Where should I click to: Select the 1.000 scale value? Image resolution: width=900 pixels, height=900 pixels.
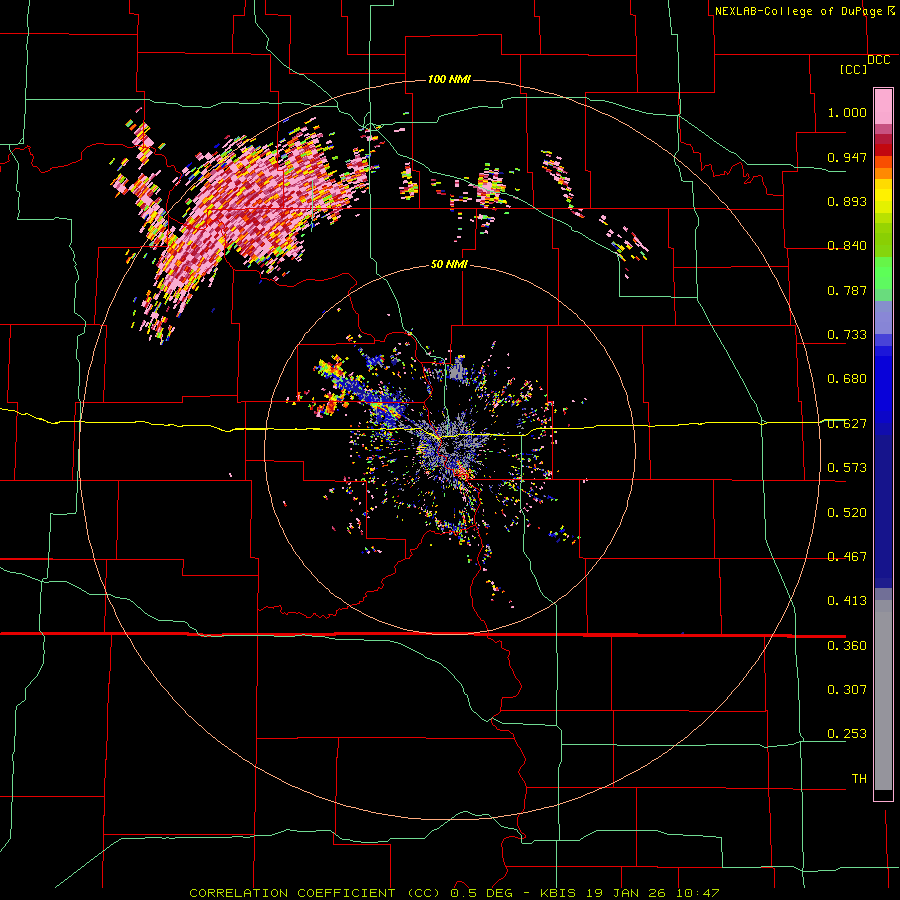coord(847,112)
